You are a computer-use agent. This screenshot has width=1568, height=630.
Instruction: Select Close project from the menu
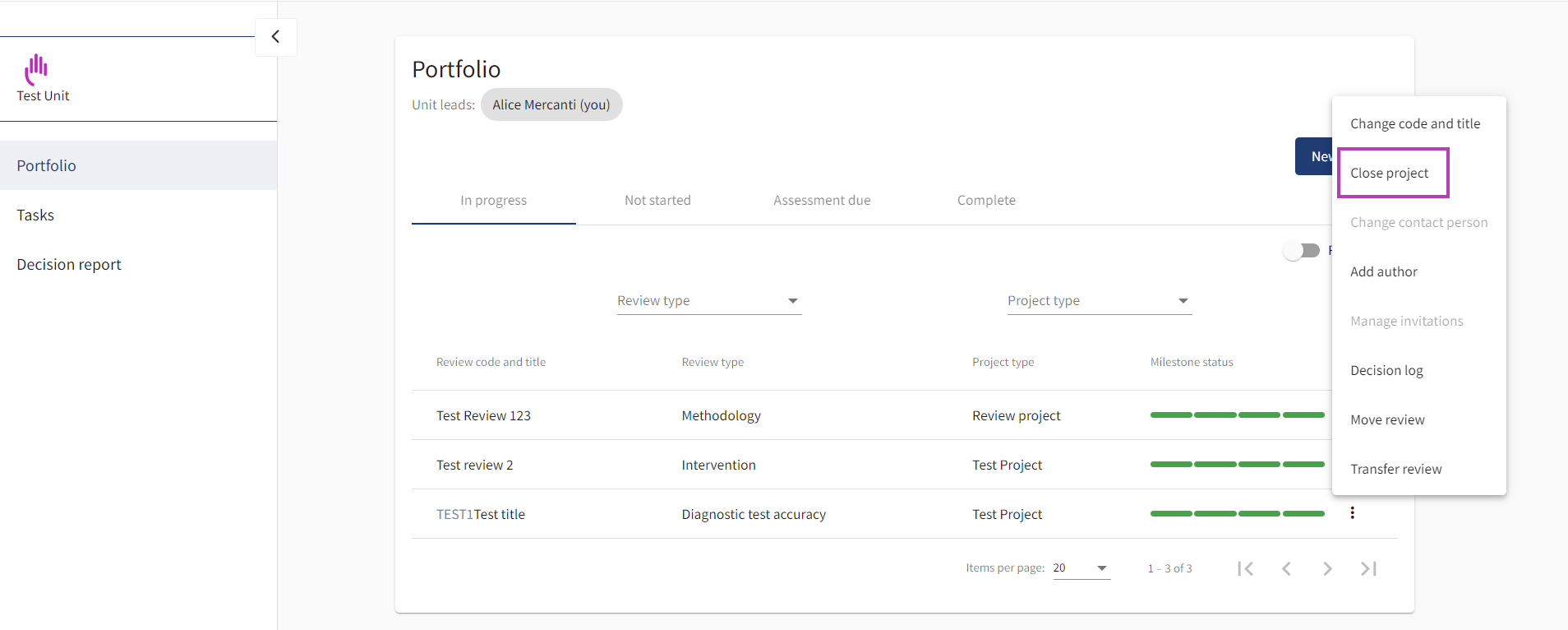(x=1390, y=174)
